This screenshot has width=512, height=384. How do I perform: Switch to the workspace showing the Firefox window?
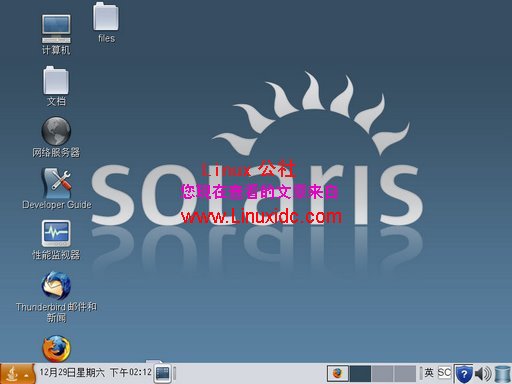(x=338, y=373)
